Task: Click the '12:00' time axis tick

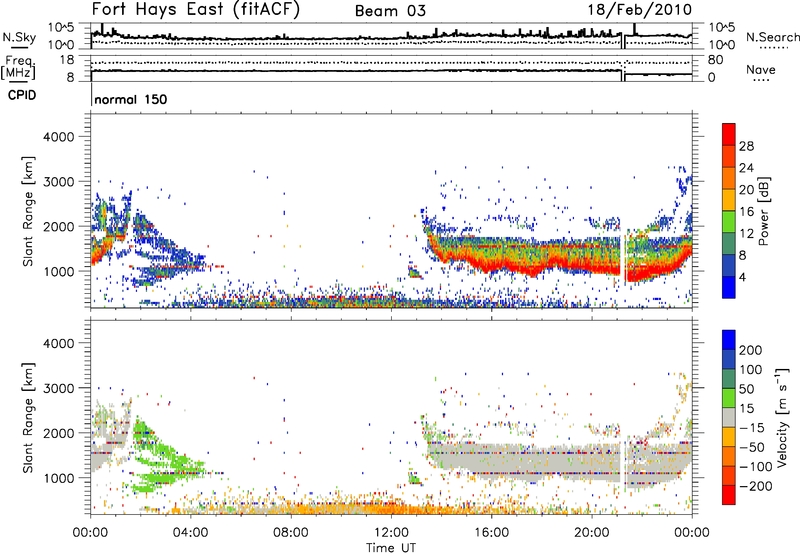Action: 391,533
